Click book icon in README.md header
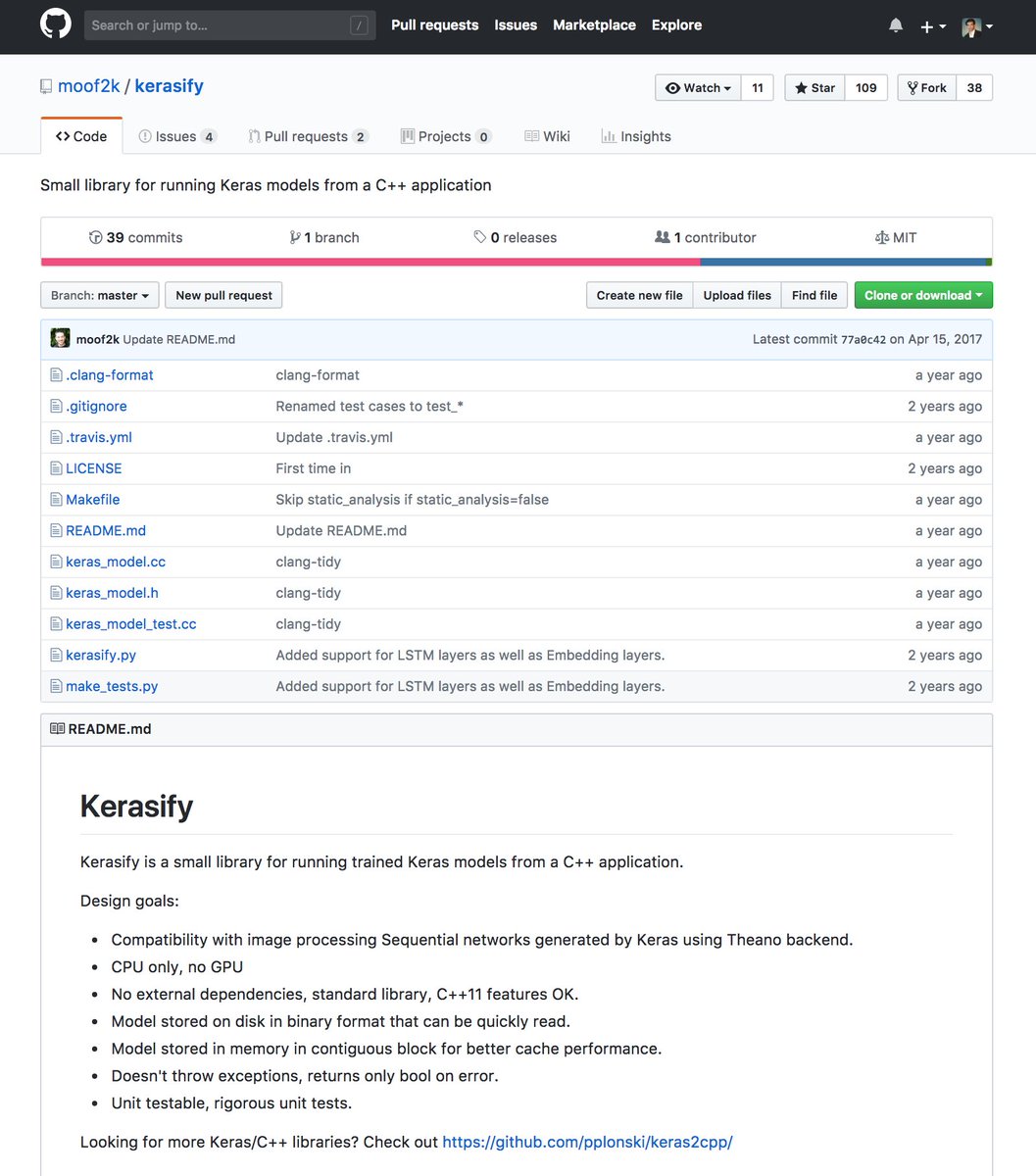 (57, 729)
